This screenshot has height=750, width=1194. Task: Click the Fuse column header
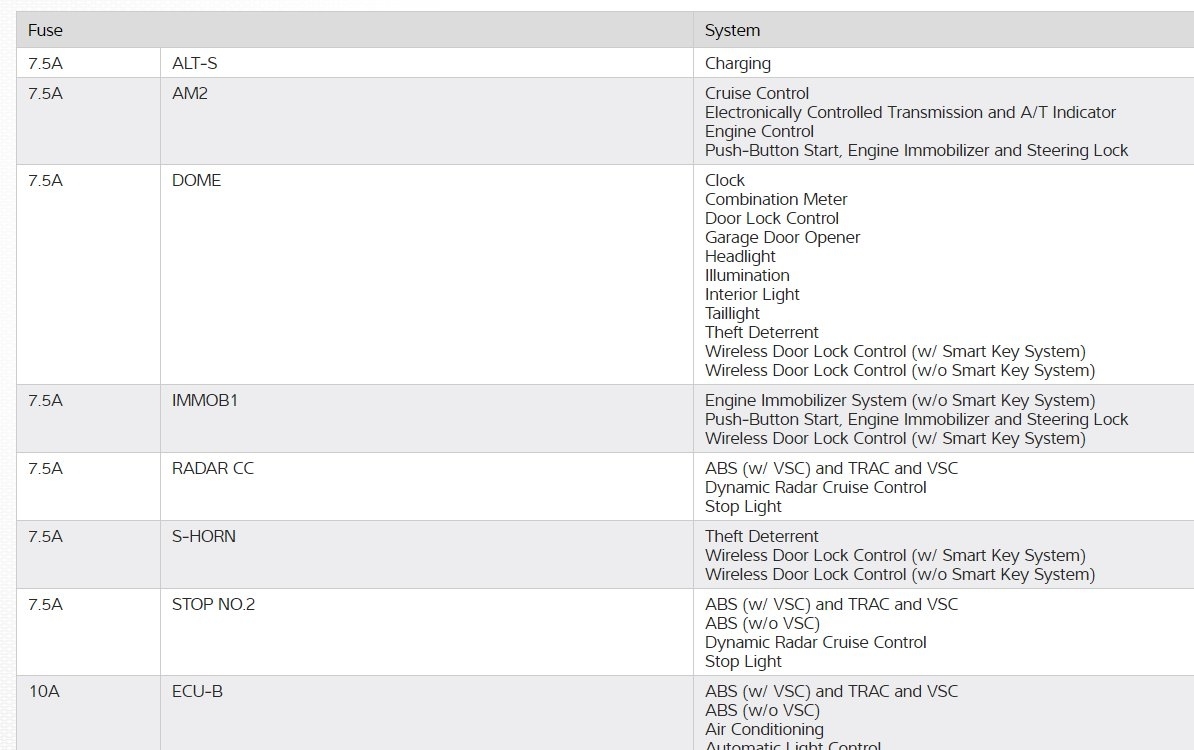click(x=46, y=30)
